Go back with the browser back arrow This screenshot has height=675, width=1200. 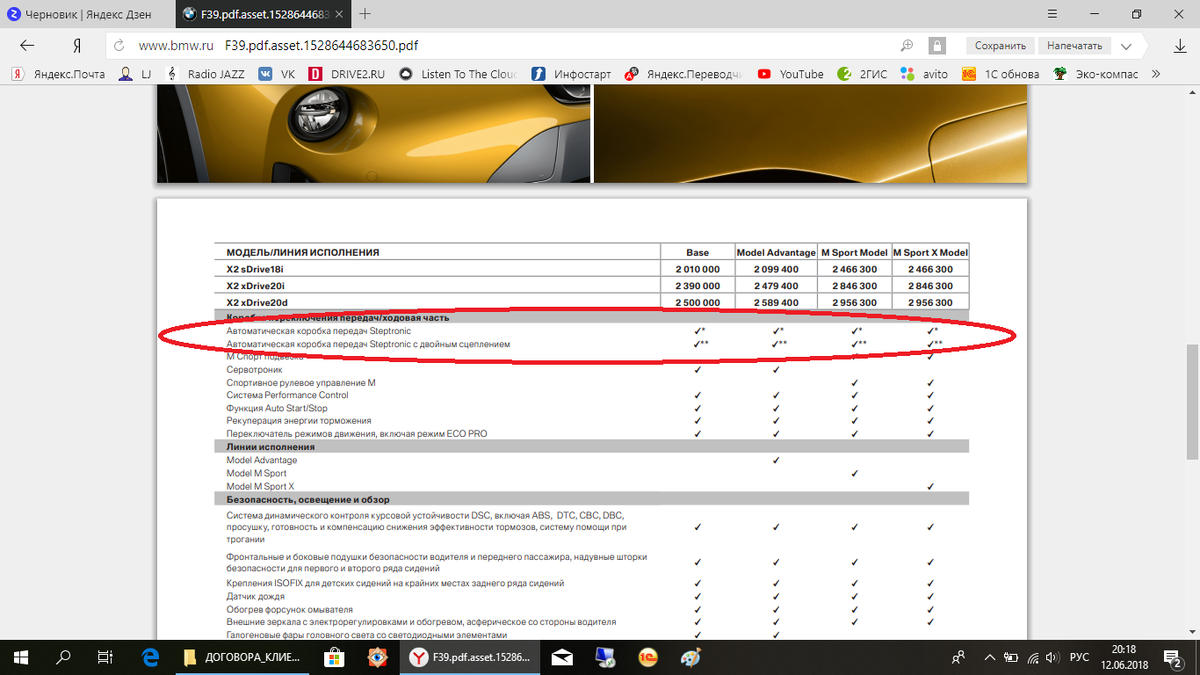click(27, 46)
